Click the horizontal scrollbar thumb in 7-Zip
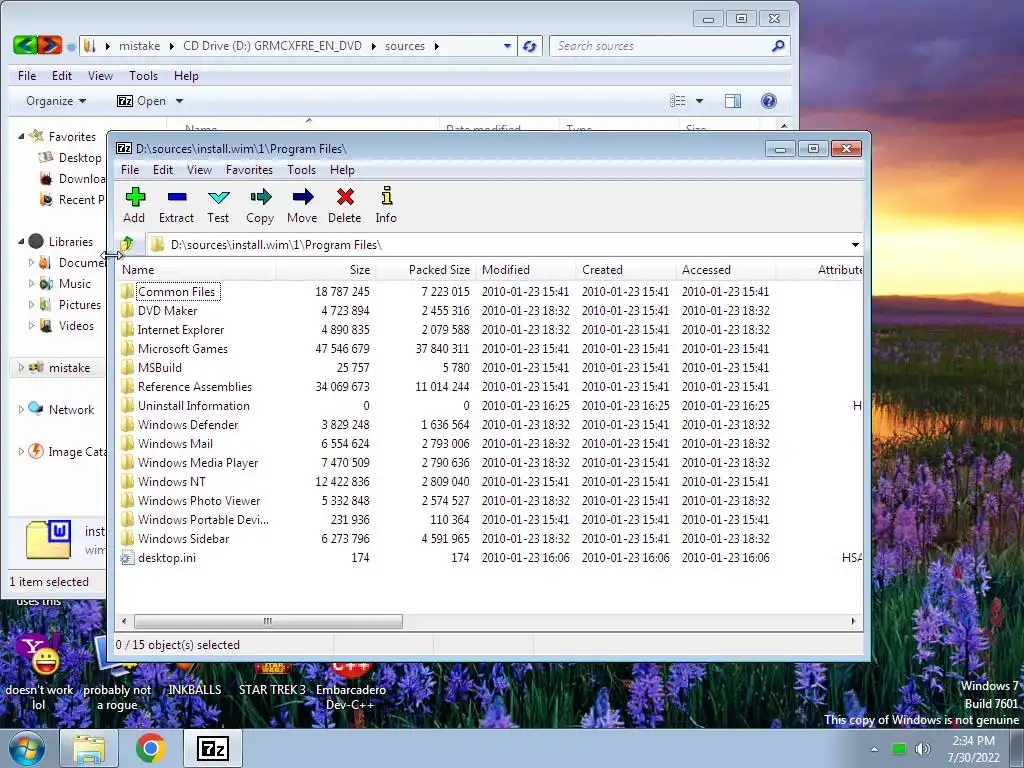This screenshot has height=768, width=1024. click(x=268, y=621)
